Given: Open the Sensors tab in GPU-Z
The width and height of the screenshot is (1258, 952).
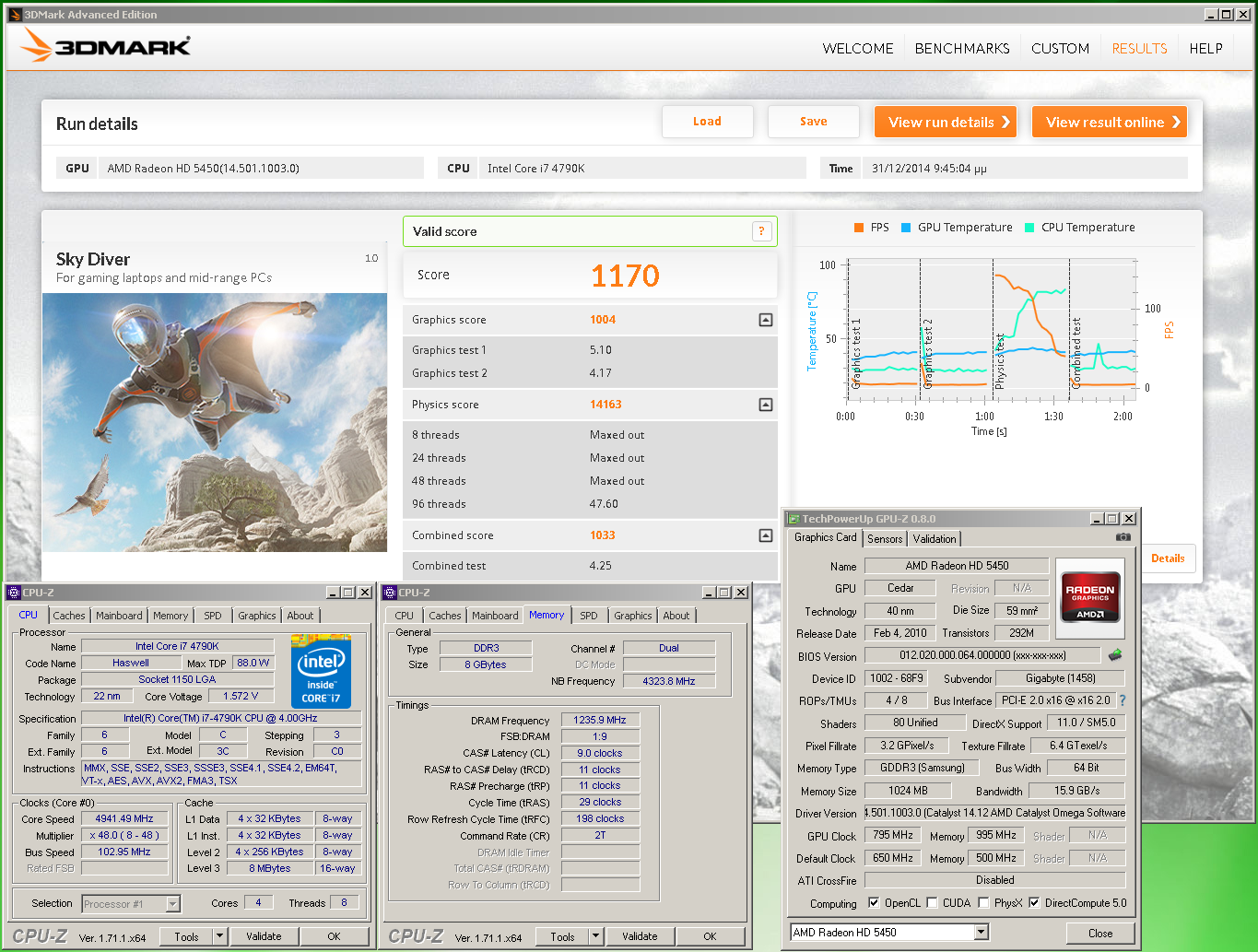Looking at the screenshot, I should coord(885,539).
